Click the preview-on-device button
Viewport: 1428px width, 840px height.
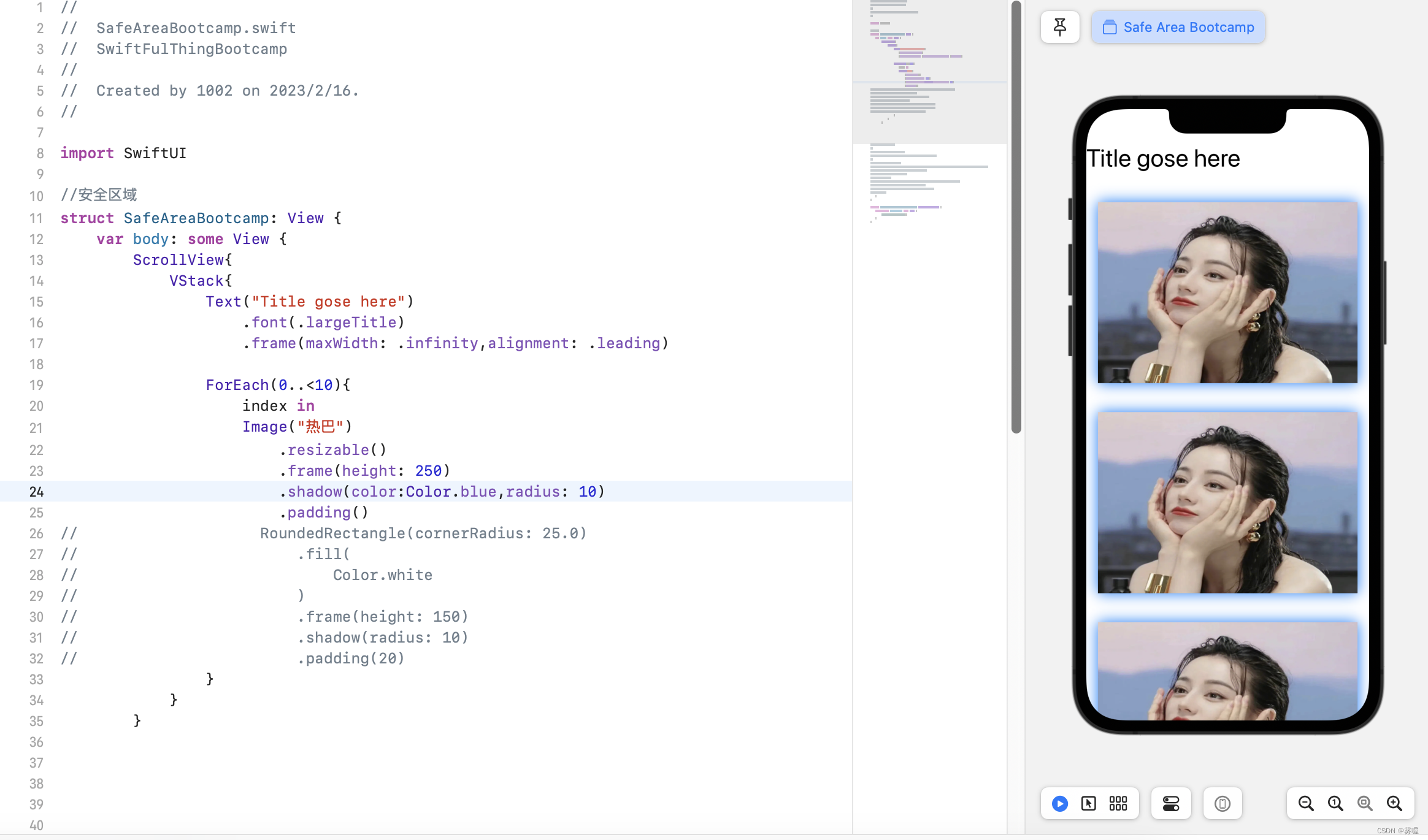[x=1222, y=803]
